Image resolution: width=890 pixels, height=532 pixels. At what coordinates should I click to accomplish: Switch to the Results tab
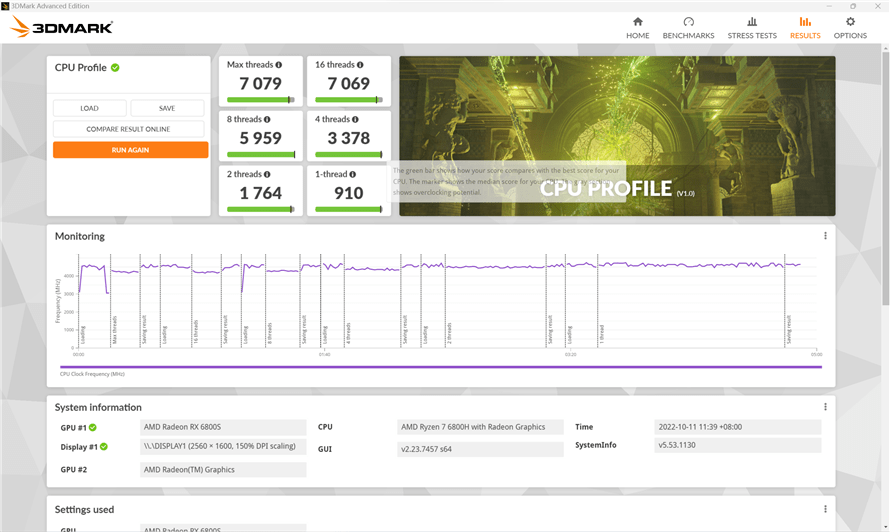point(805,27)
